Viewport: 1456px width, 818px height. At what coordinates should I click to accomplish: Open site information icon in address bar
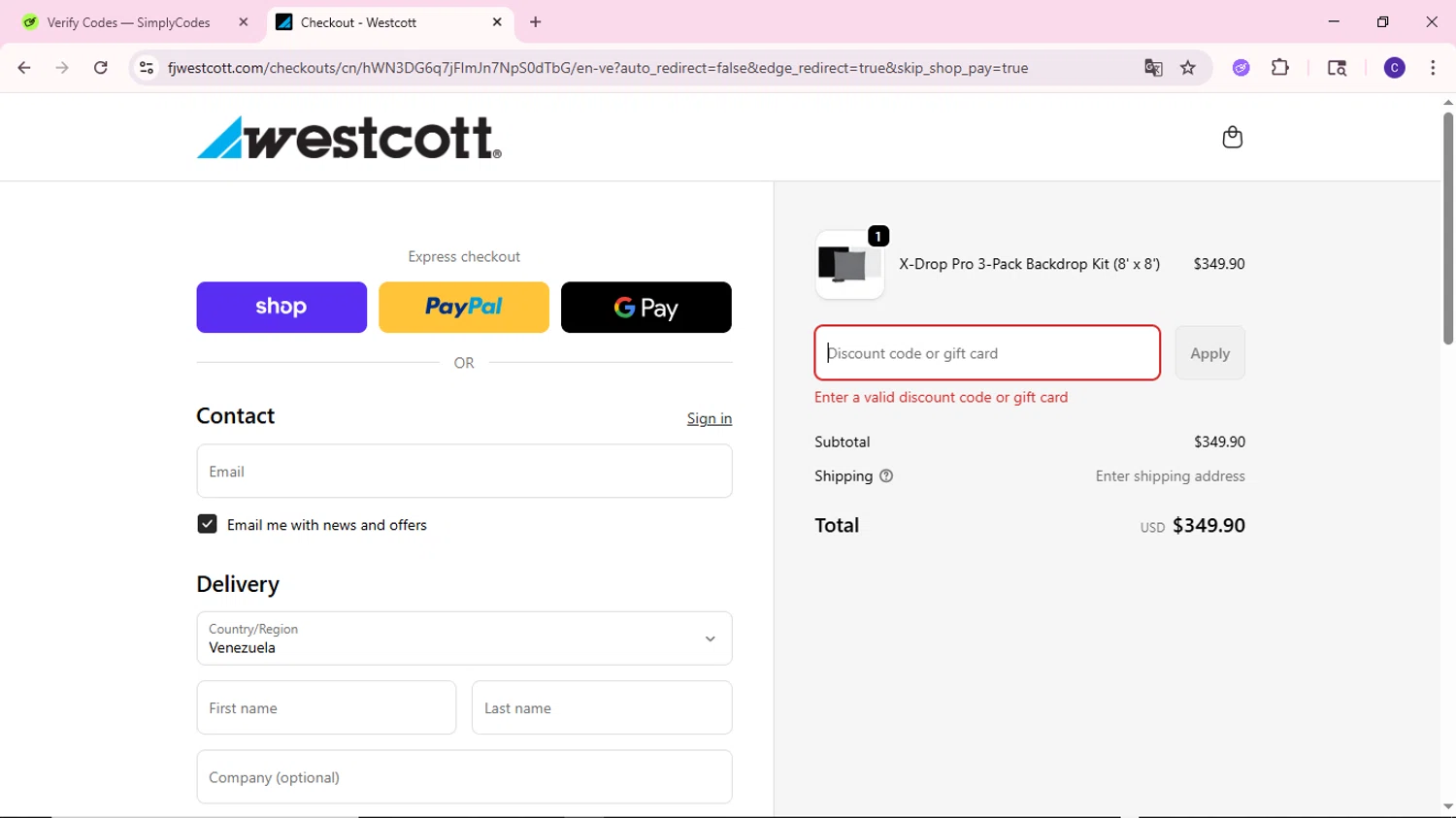click(147, 68)
